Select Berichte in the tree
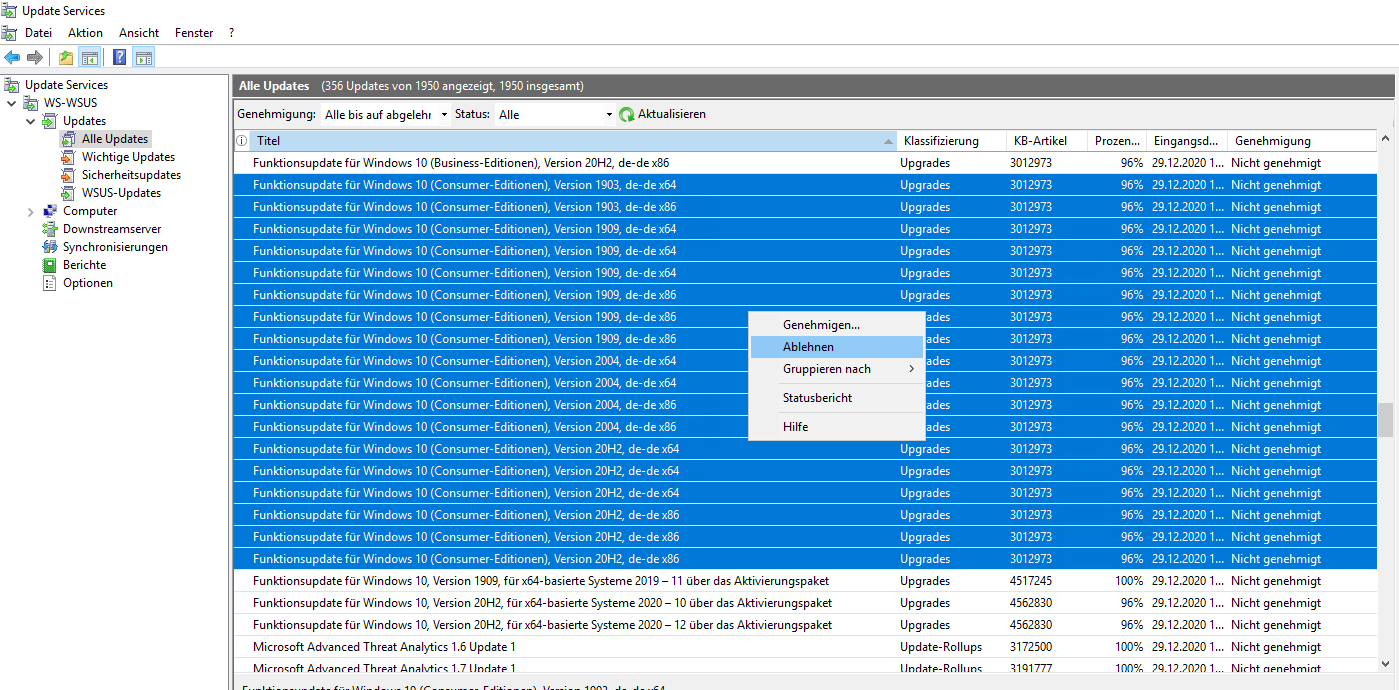 [85, 265]
